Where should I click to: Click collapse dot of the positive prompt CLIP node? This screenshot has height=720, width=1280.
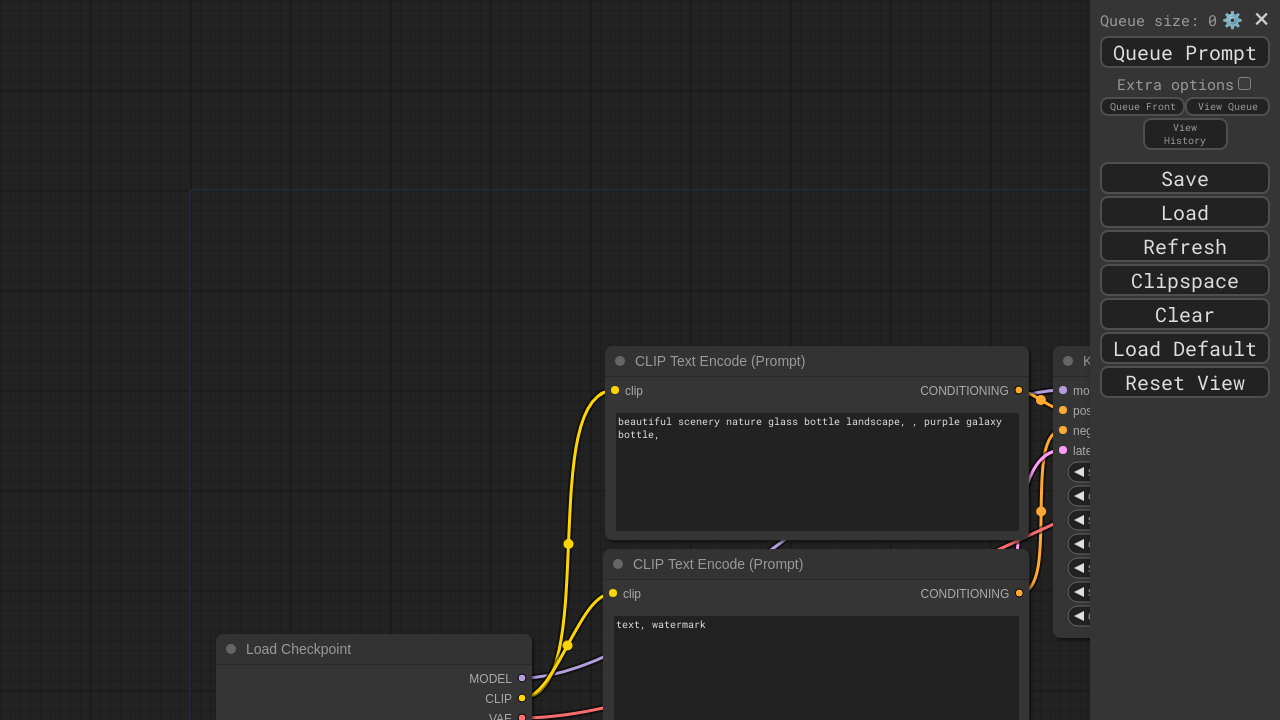click(x=620, y=361)
